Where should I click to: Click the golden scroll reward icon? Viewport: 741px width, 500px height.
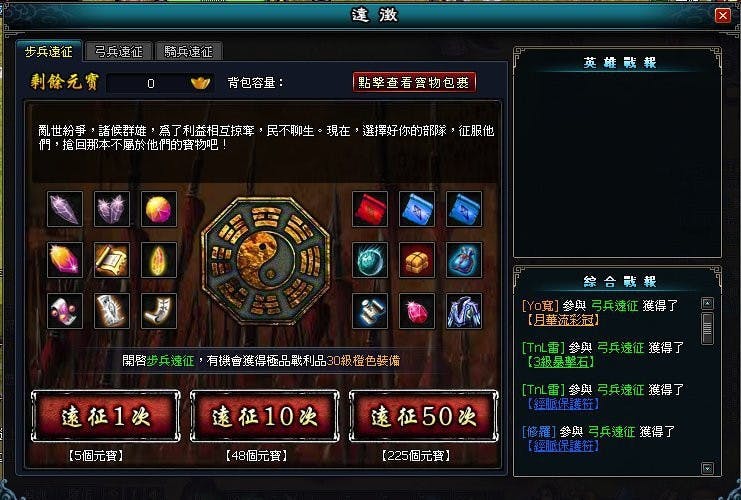coord(112,260)
